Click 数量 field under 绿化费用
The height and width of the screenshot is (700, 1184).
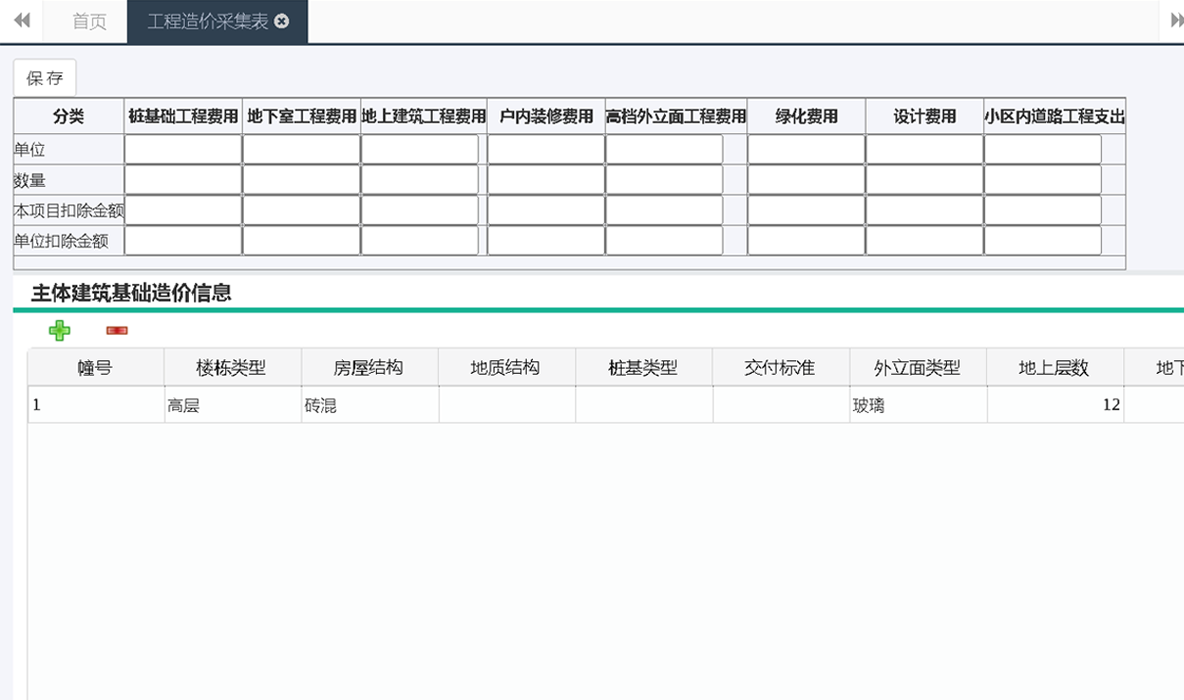point(806,180)
